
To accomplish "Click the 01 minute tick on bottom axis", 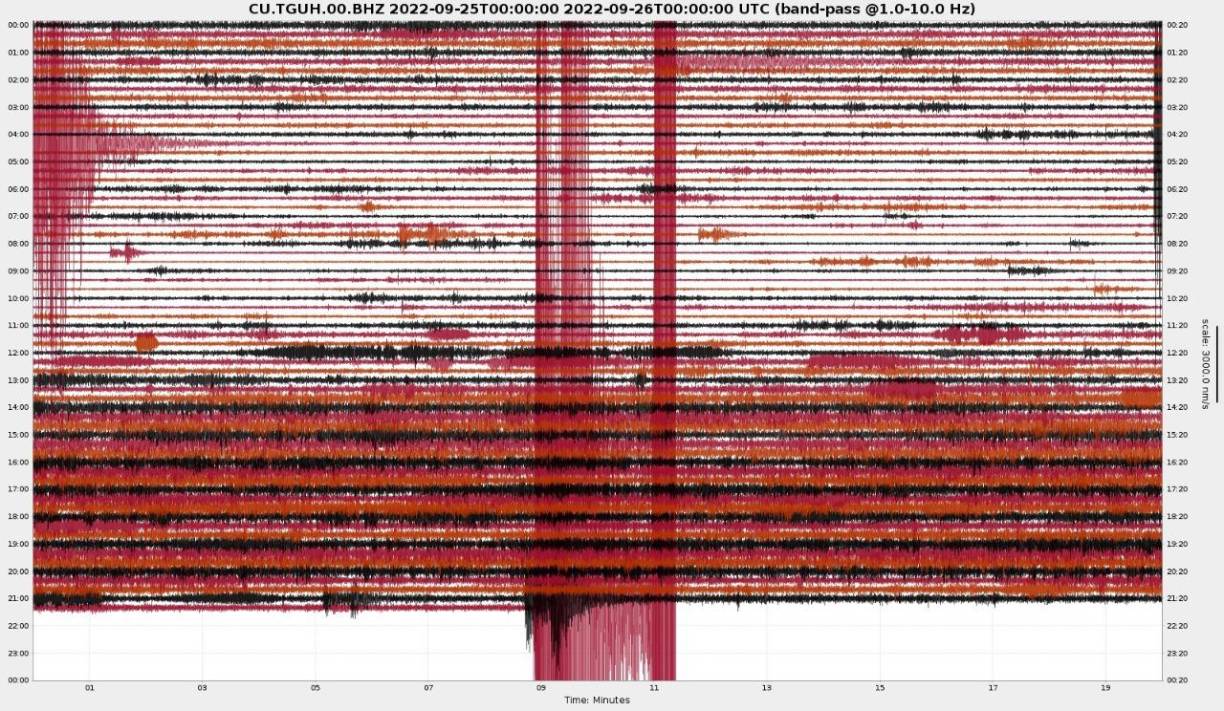I will (89, 688).
